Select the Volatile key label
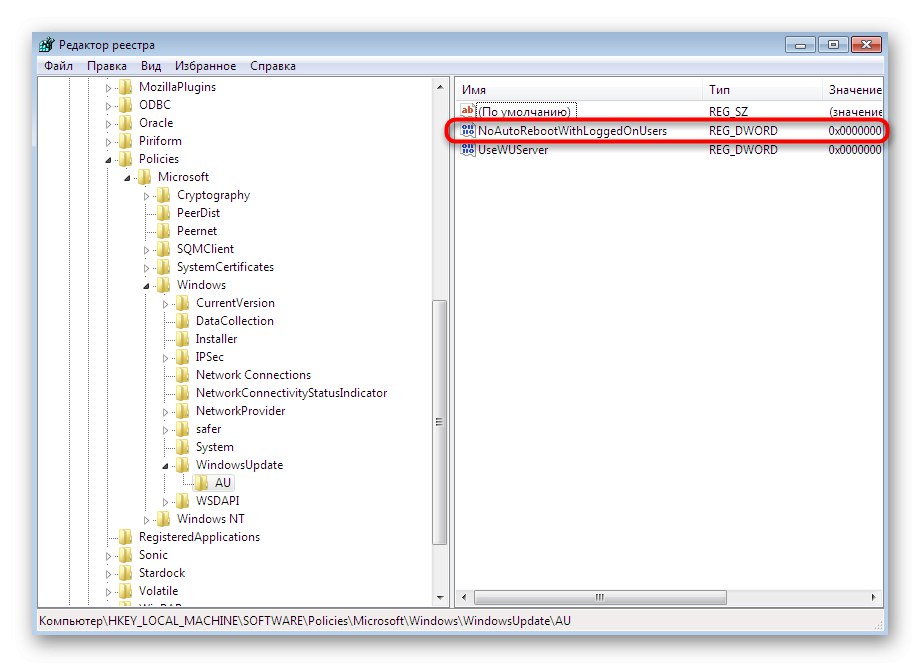 click(x=158, y=591)
